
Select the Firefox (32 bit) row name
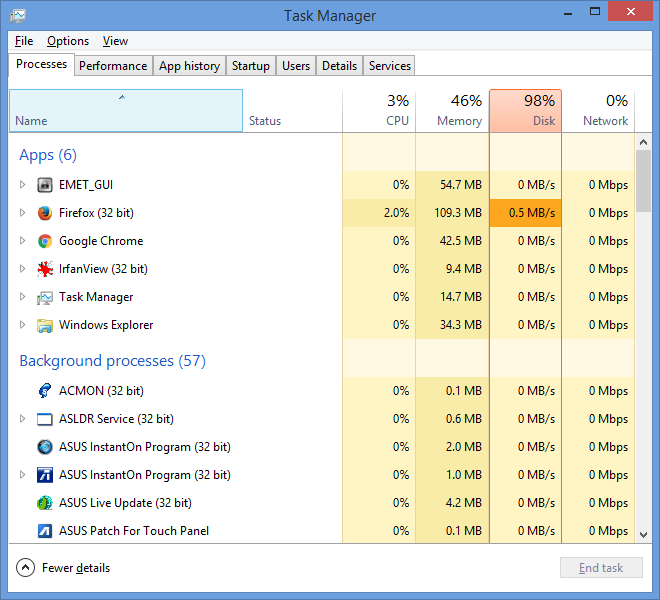click(x=96, y=213)
